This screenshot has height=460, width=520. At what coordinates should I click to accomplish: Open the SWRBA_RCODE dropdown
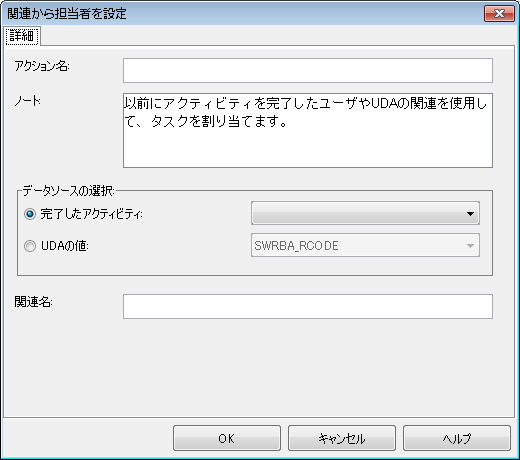coord(365,245)
